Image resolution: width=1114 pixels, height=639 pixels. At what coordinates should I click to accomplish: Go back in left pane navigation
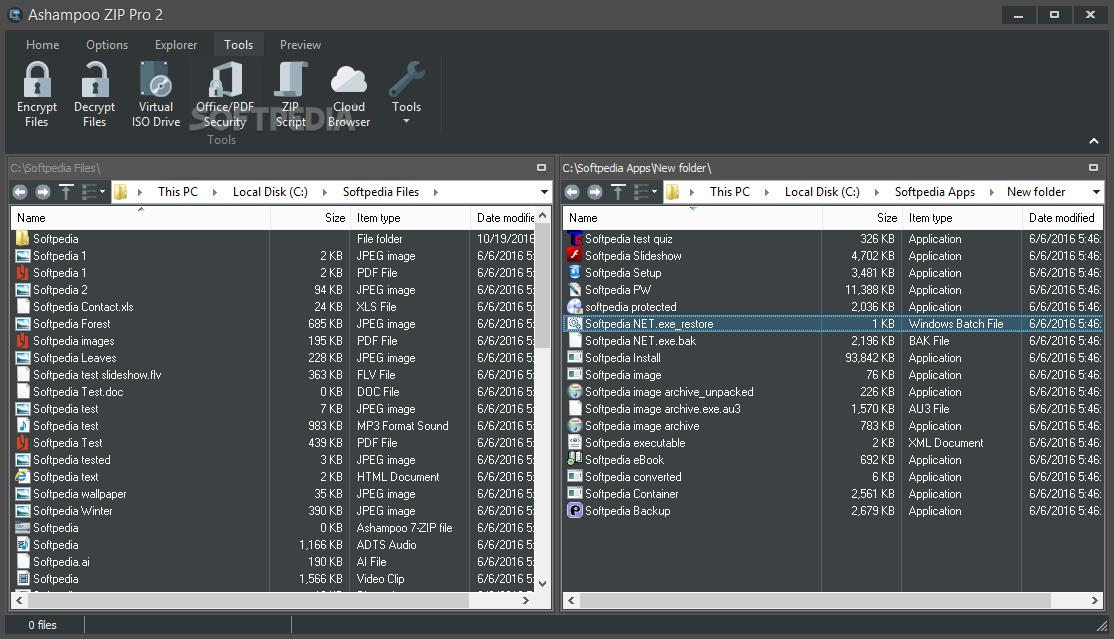point(20,192)
